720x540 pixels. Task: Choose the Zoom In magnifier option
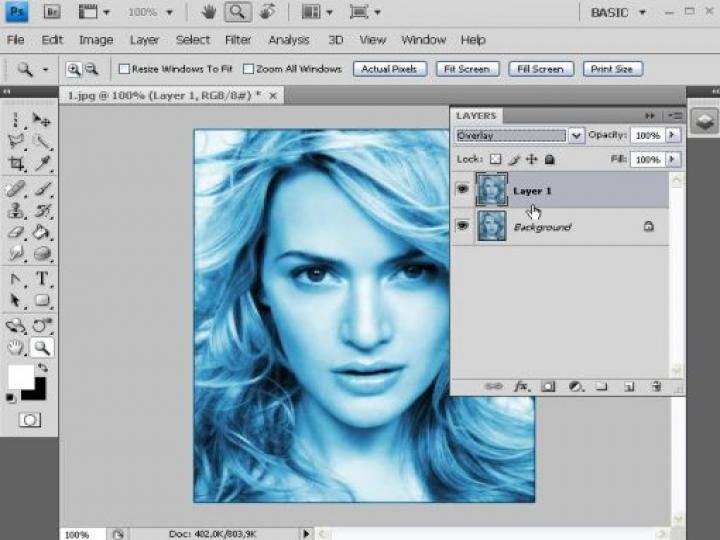(73, 69)
